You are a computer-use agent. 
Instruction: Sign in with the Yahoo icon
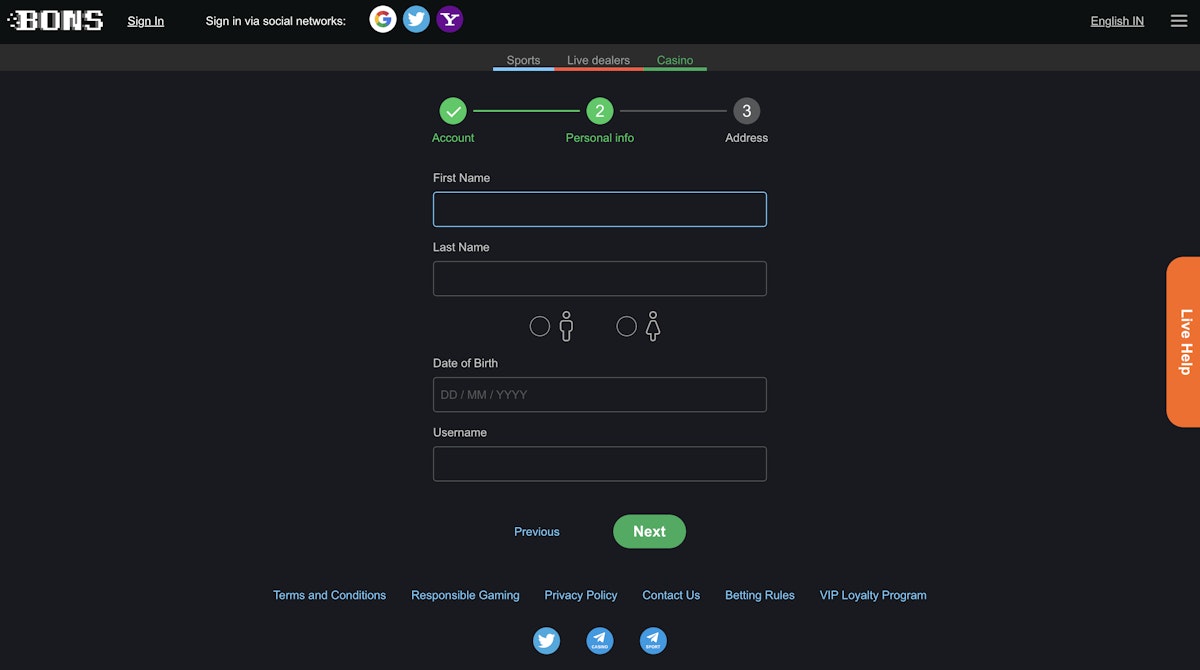(x=450, y=20)
